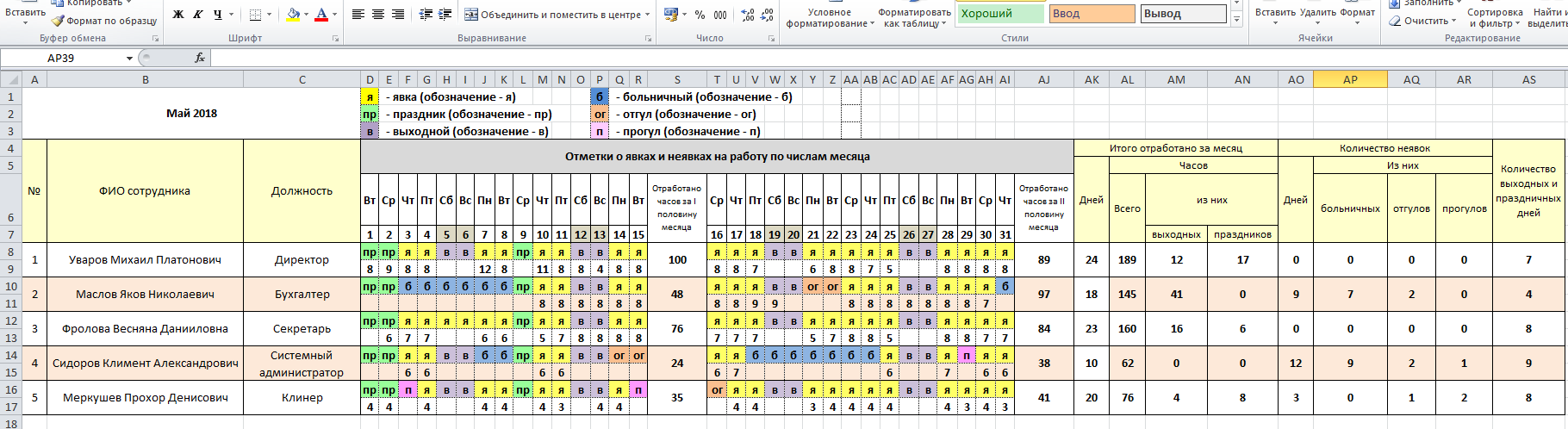Click the Name Box showing AP39
Viewport: 1568px width, 429px height.
(x=61, y=58)
